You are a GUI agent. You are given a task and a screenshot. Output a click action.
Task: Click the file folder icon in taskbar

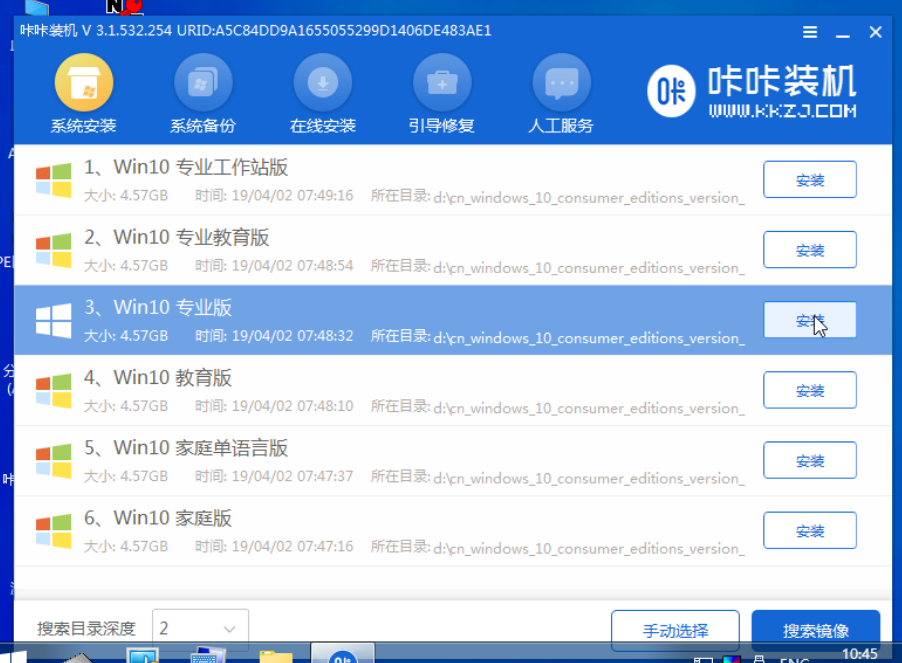pyautogui.click(x=275, y=656)
